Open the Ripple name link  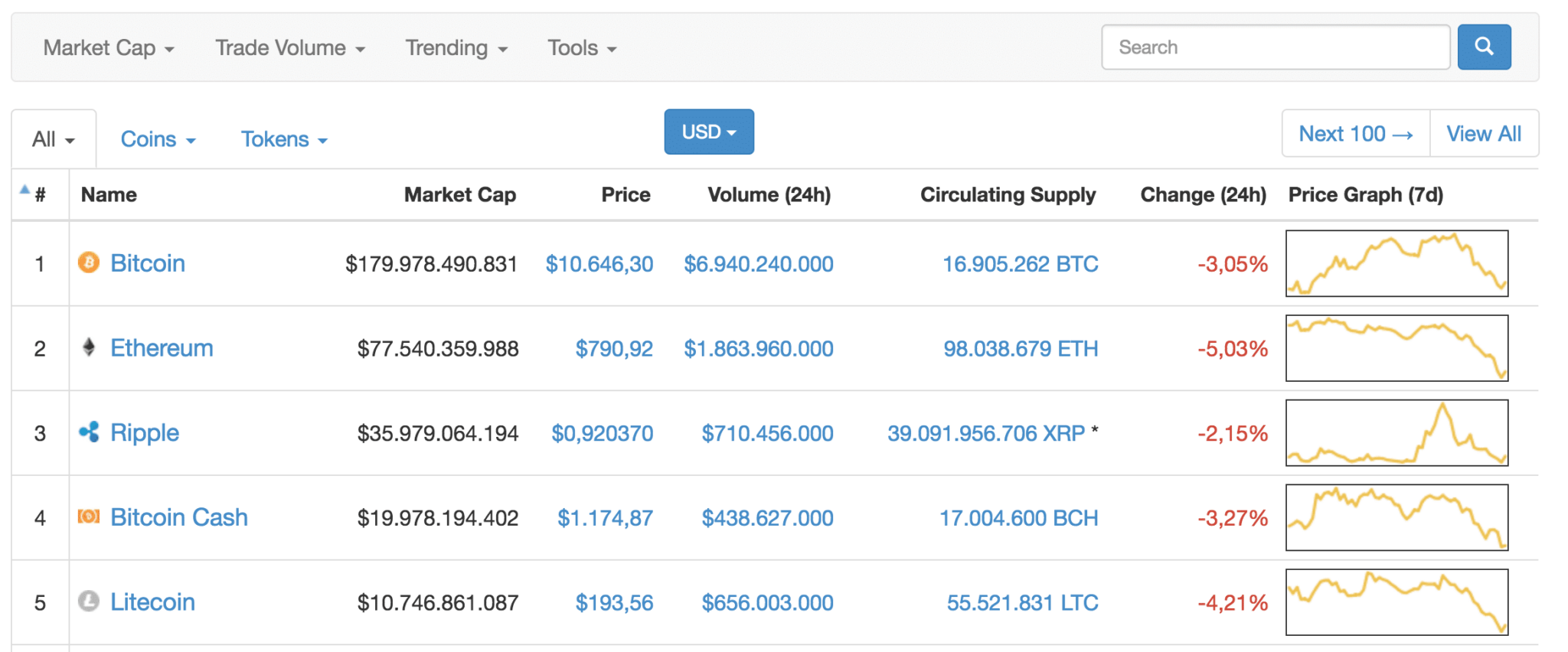pos(145,433)
